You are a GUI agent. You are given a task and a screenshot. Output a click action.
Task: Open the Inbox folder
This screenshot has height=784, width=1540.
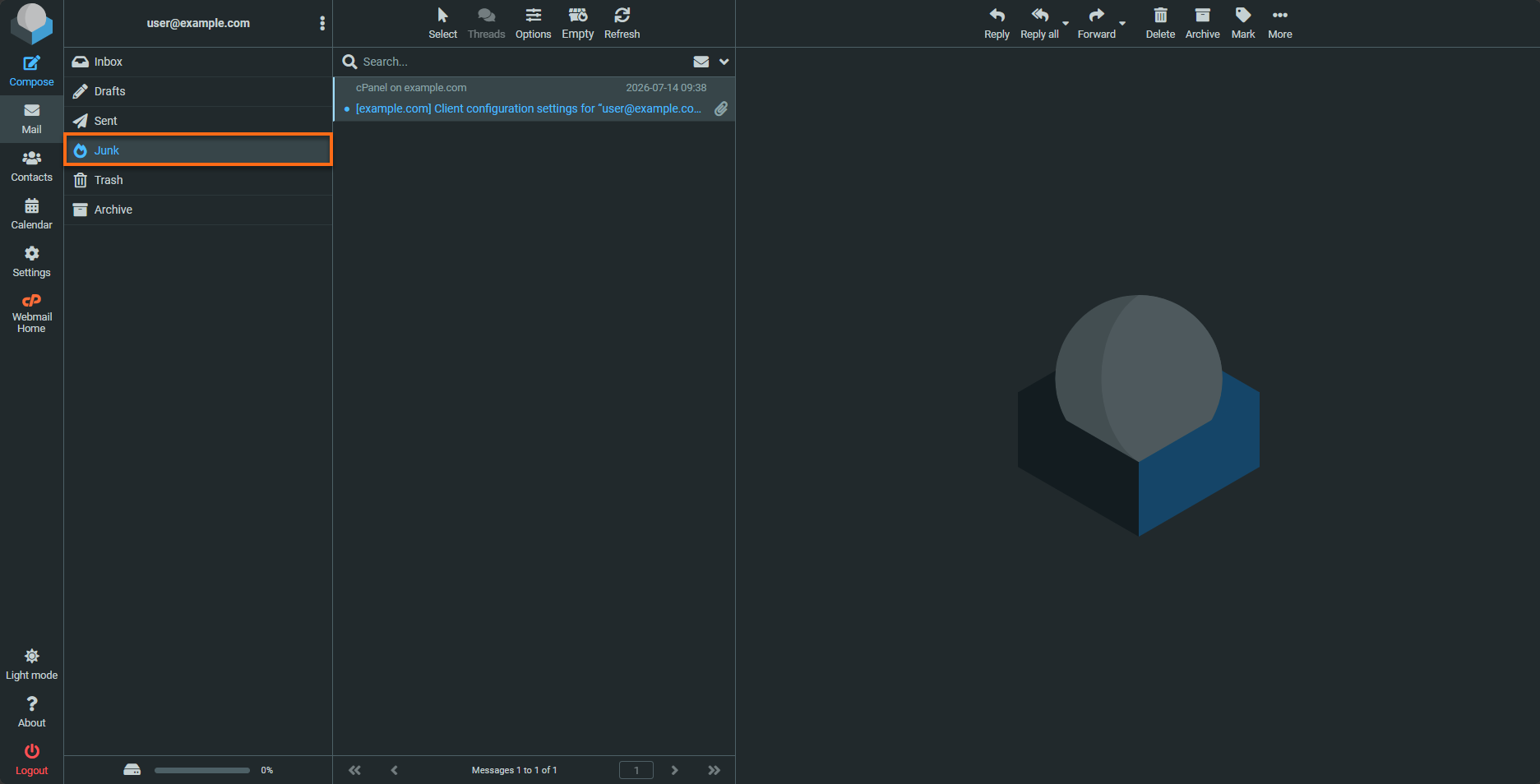[198, 62]
